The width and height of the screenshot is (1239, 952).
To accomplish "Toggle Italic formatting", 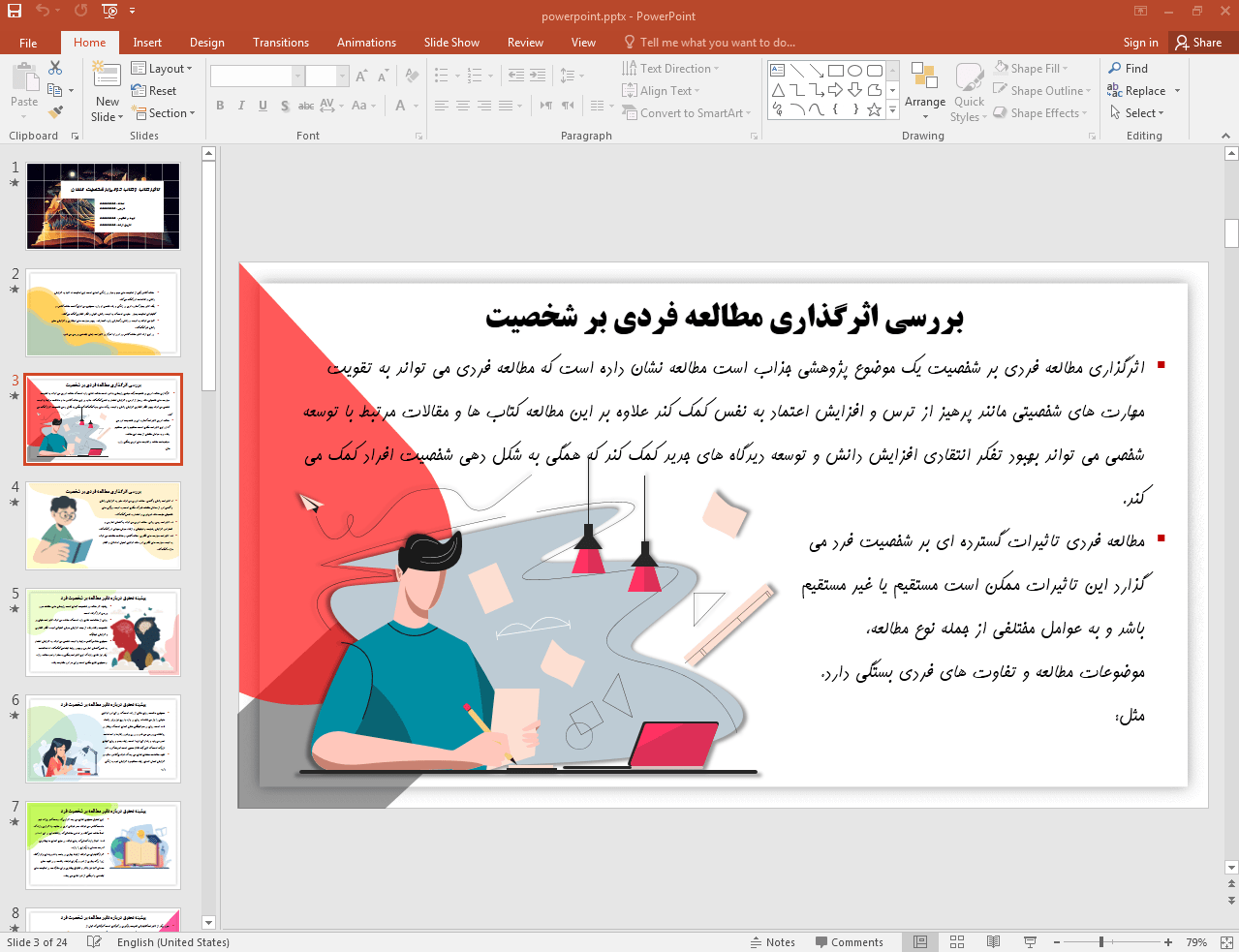I will [241, 106].
